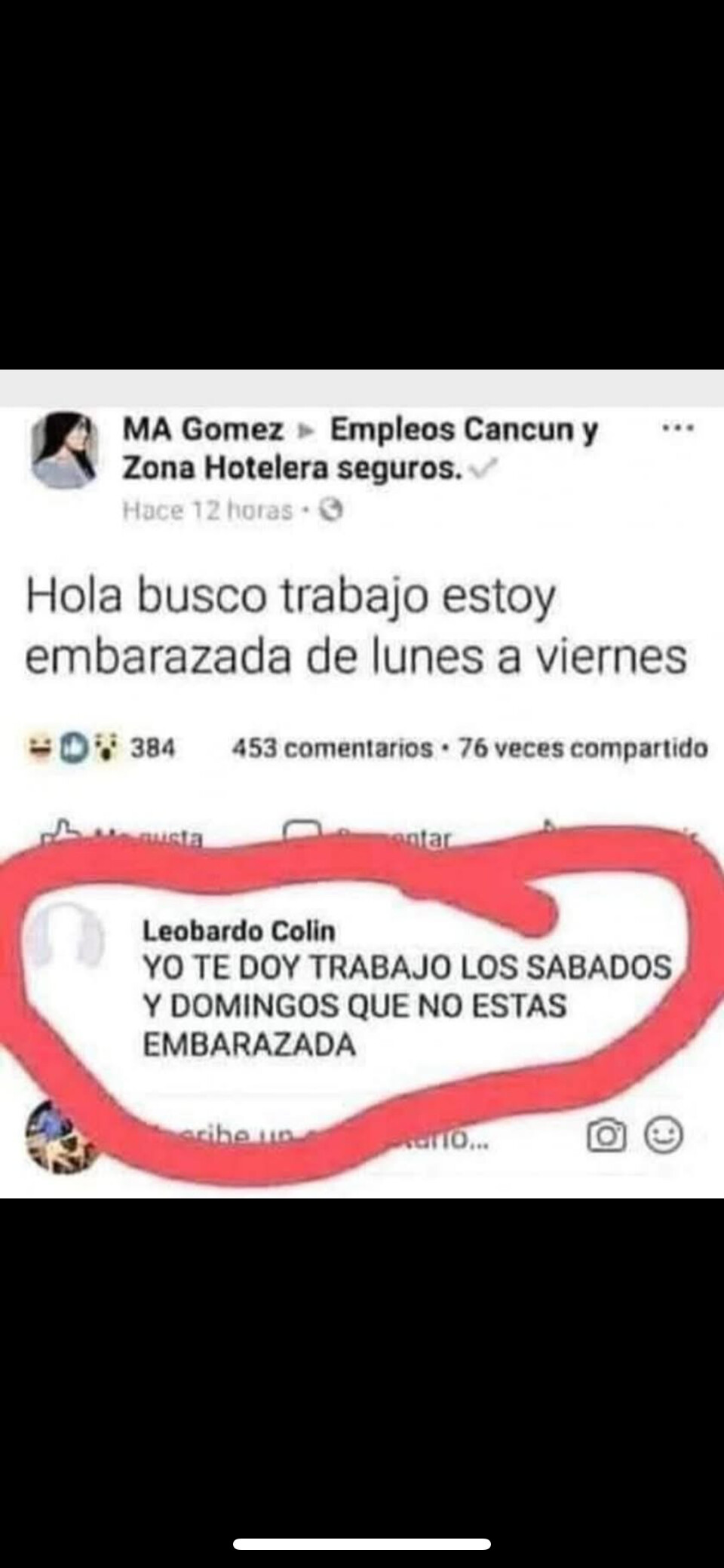Viewport: 724px width, 1568px height.
Task: Click the globe public privacy icon
Action: (x=331, y=511)
